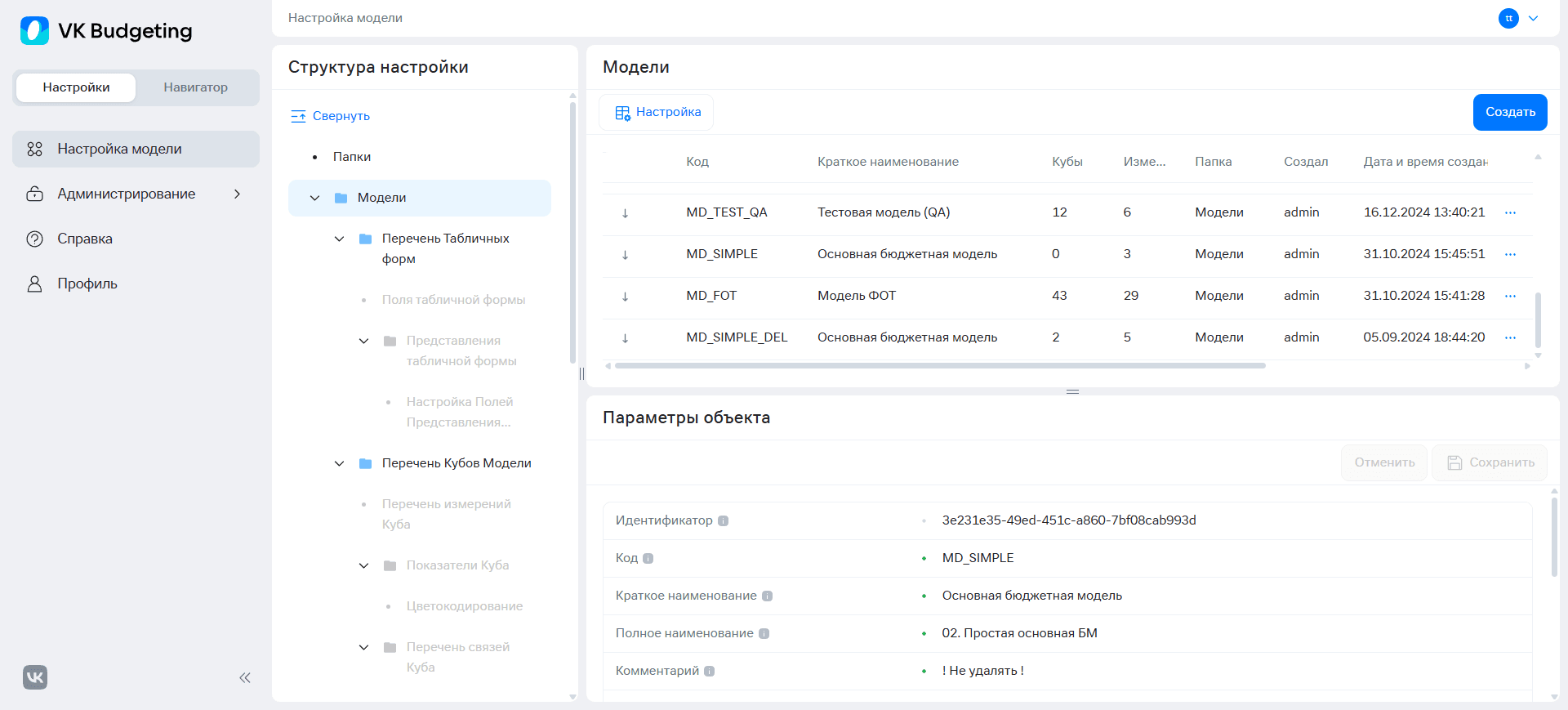The height and width of the screenshot is (710, 1568).
Task: Click the info icon next to Идентификатор
Action: 723,520
